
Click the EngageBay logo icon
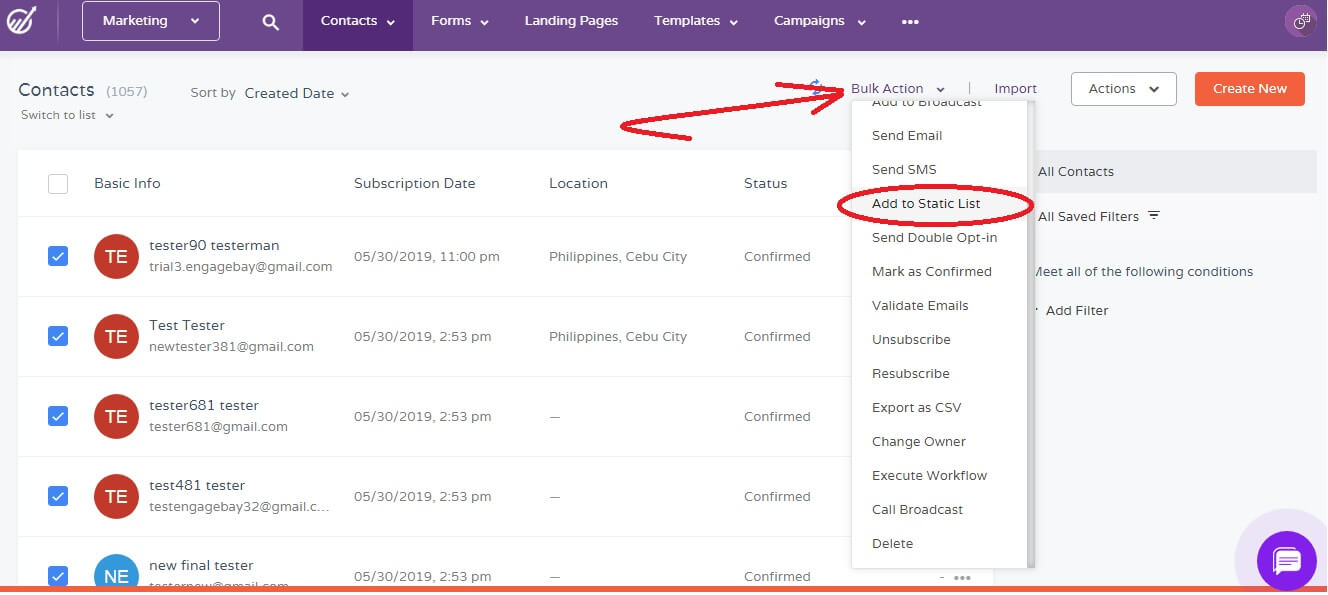[x=22, y=21]
